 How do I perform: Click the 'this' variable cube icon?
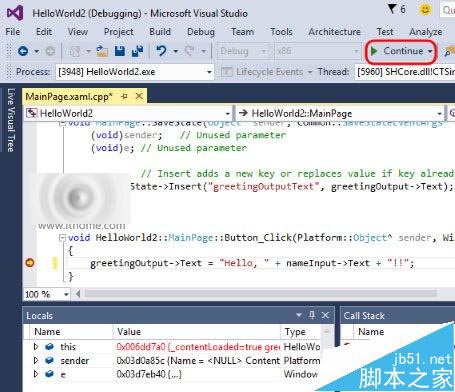pyautogui.click(x=49, y=347)
